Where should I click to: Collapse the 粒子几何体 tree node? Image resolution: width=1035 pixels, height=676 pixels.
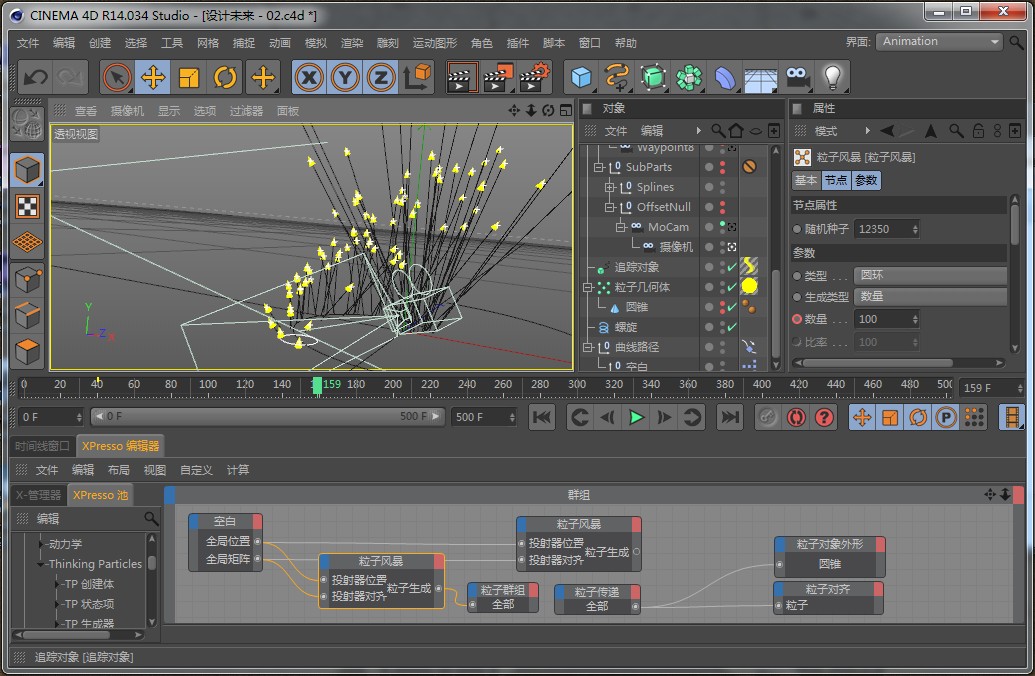pyautogui.click(x=587, y=288)
